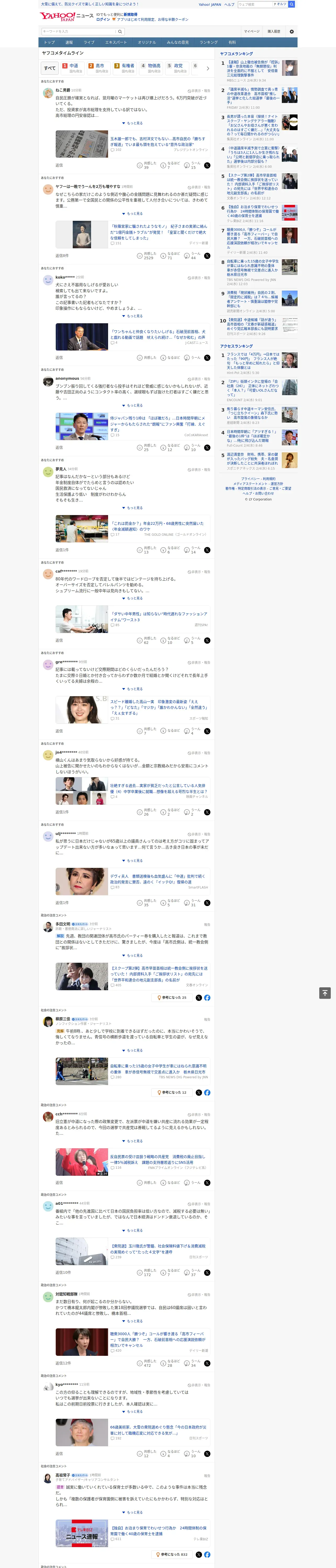Share anonymous's comment on X
336x1568 pixels.
pos(207,448)
